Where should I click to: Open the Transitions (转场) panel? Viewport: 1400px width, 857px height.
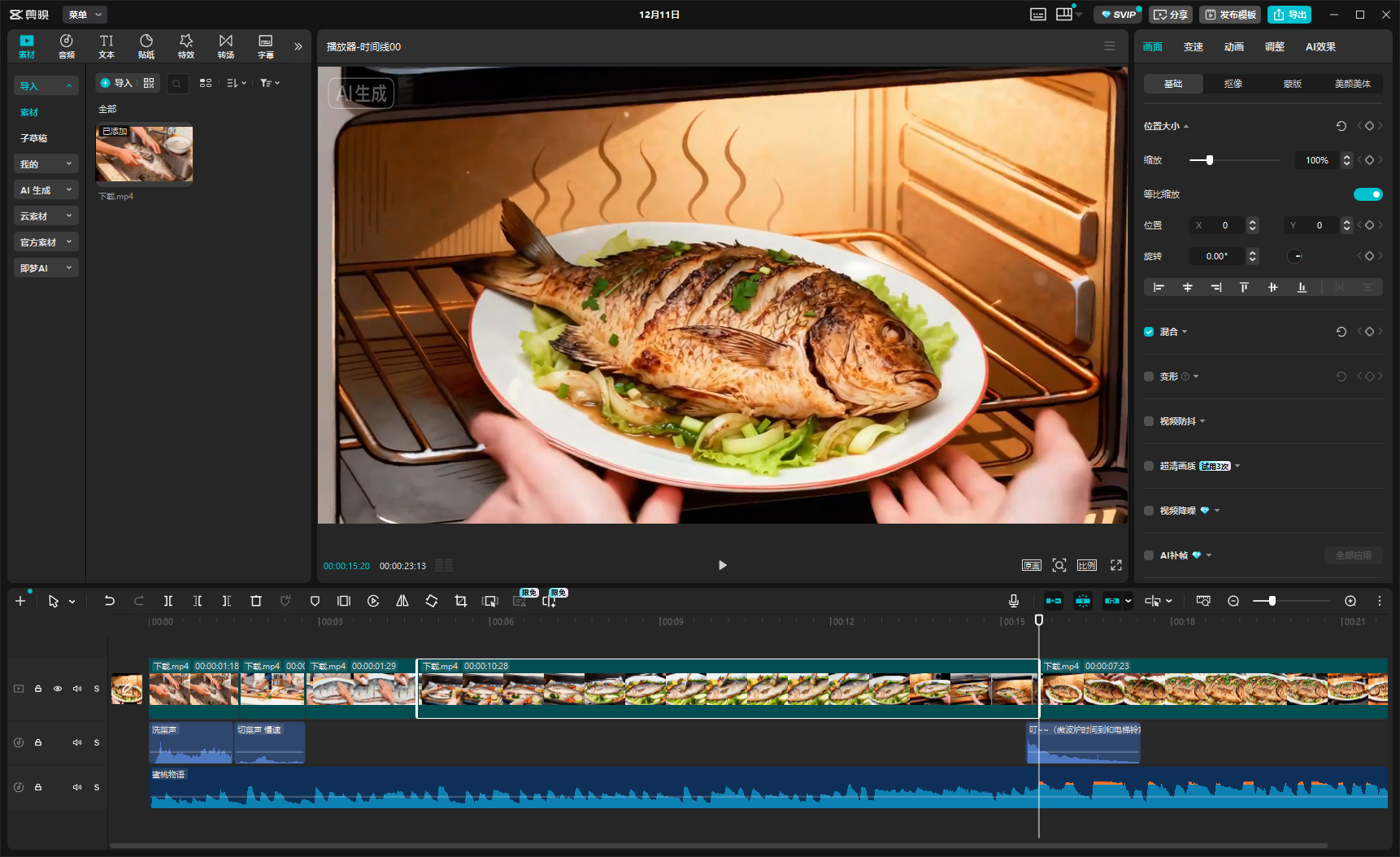tap(226, 46)
